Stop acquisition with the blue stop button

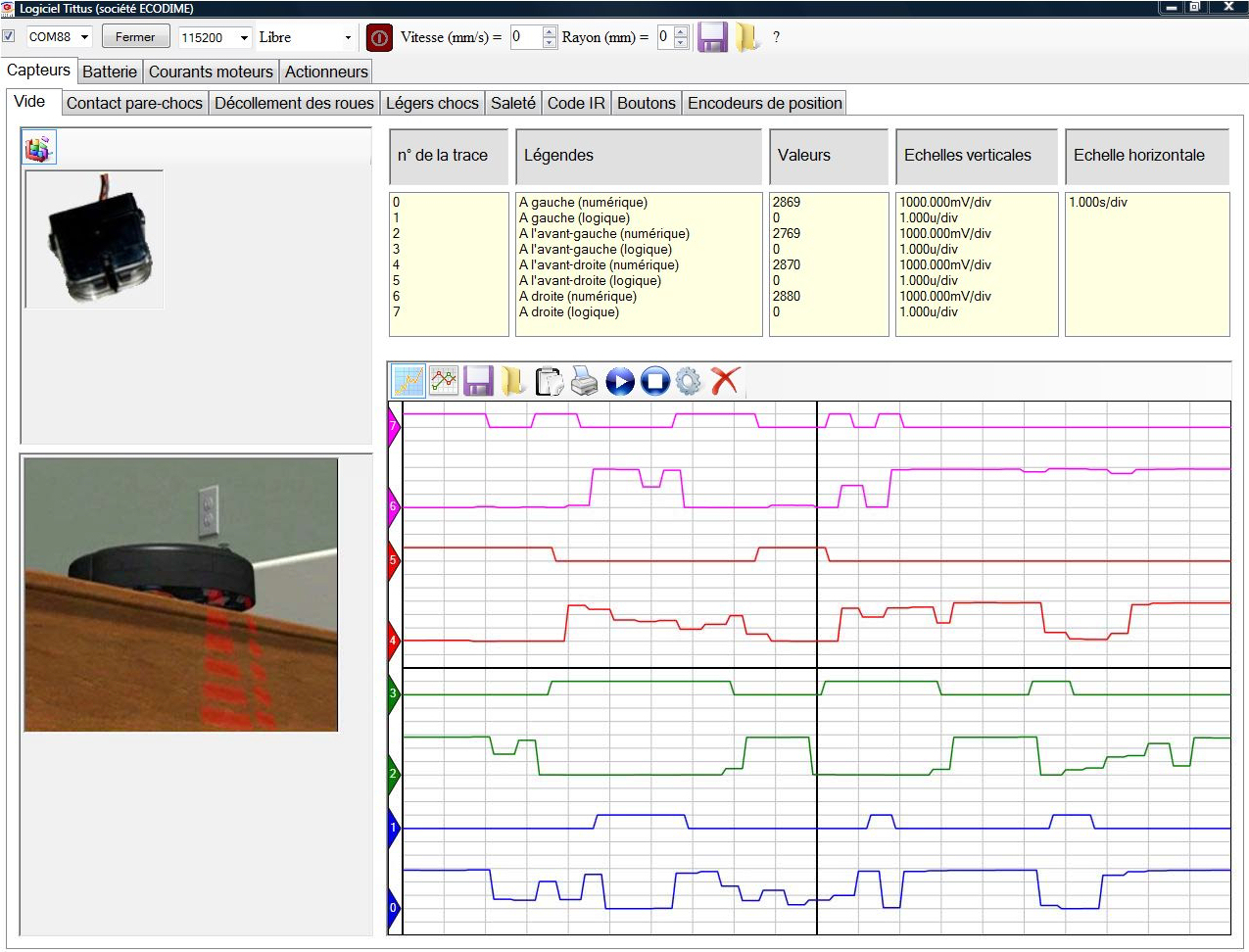(x=655, y=381)
